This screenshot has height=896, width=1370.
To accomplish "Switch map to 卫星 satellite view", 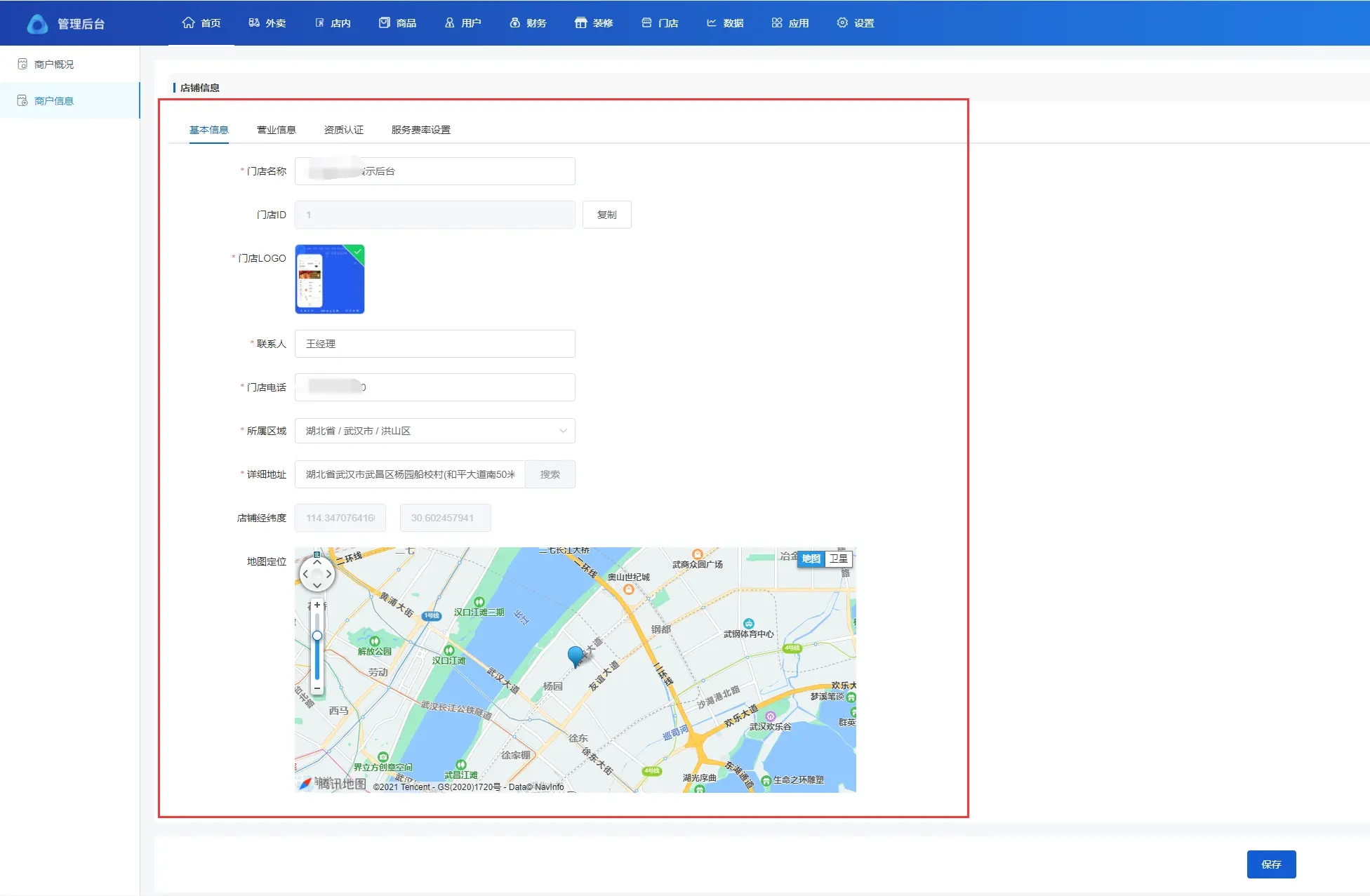I will click(838, 559).
